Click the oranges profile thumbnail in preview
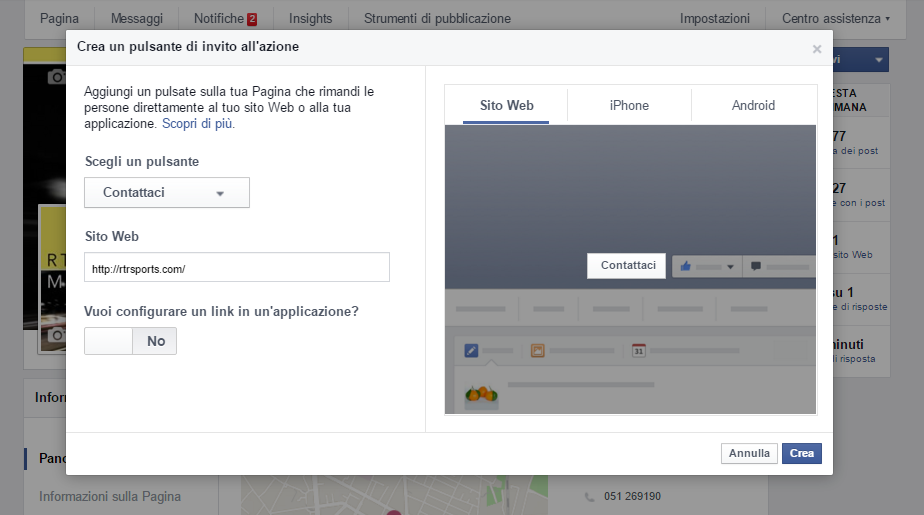The image size is (924, 515). pyautogui.click(x=481, y=395)
